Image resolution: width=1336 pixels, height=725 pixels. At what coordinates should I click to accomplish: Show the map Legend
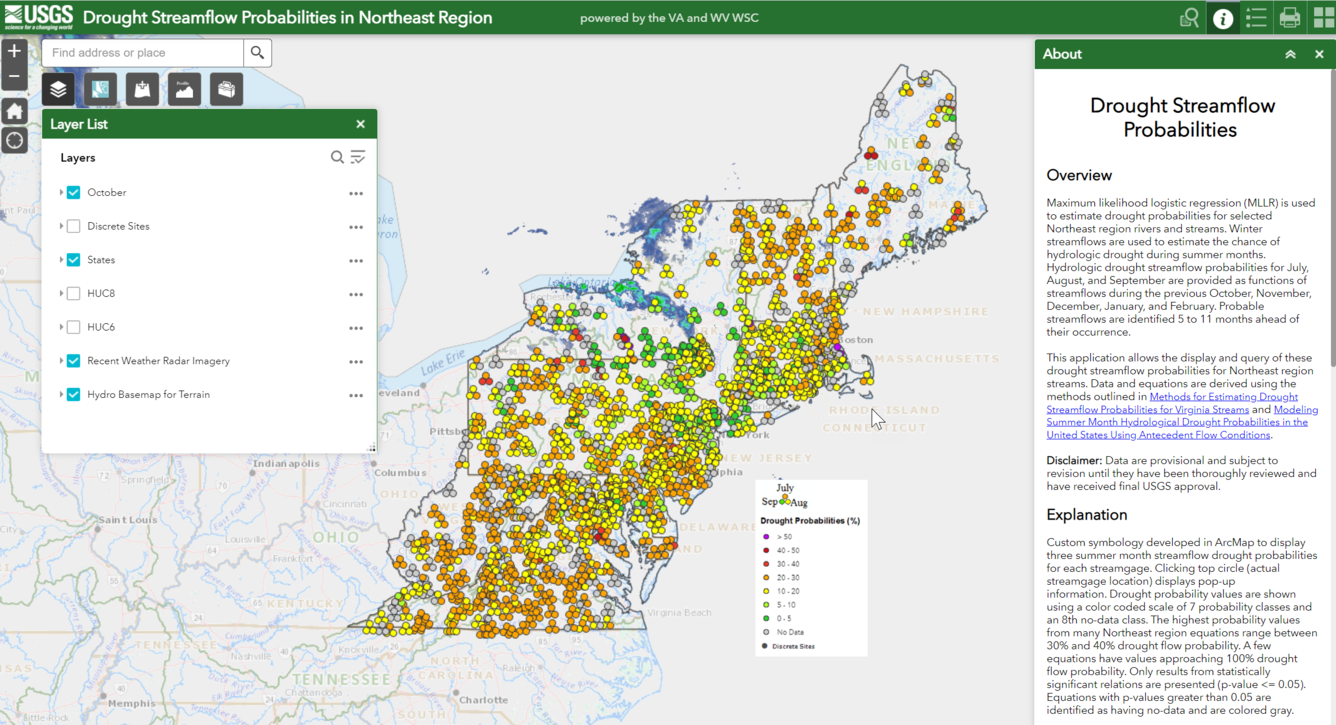1256,17
